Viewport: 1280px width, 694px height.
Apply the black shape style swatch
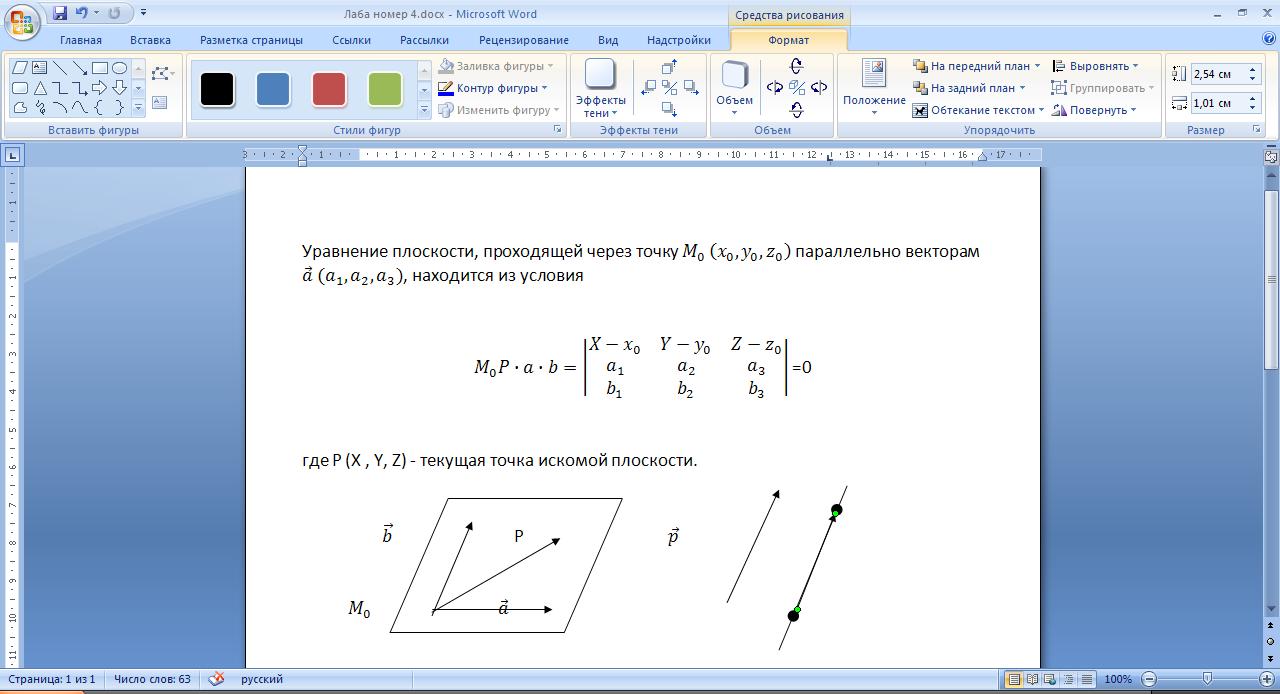pyautogui.click(x=217, y=89)
